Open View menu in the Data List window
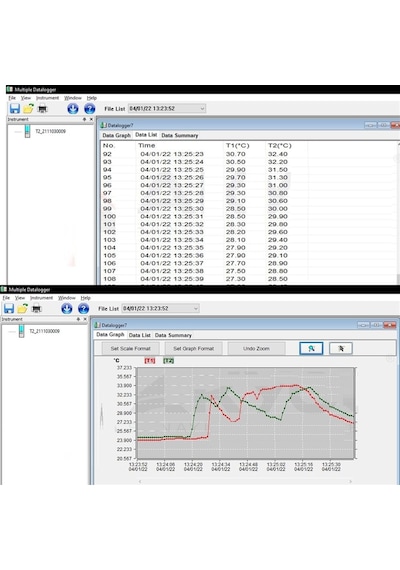 pyautogui.click(x=26, y=98)
